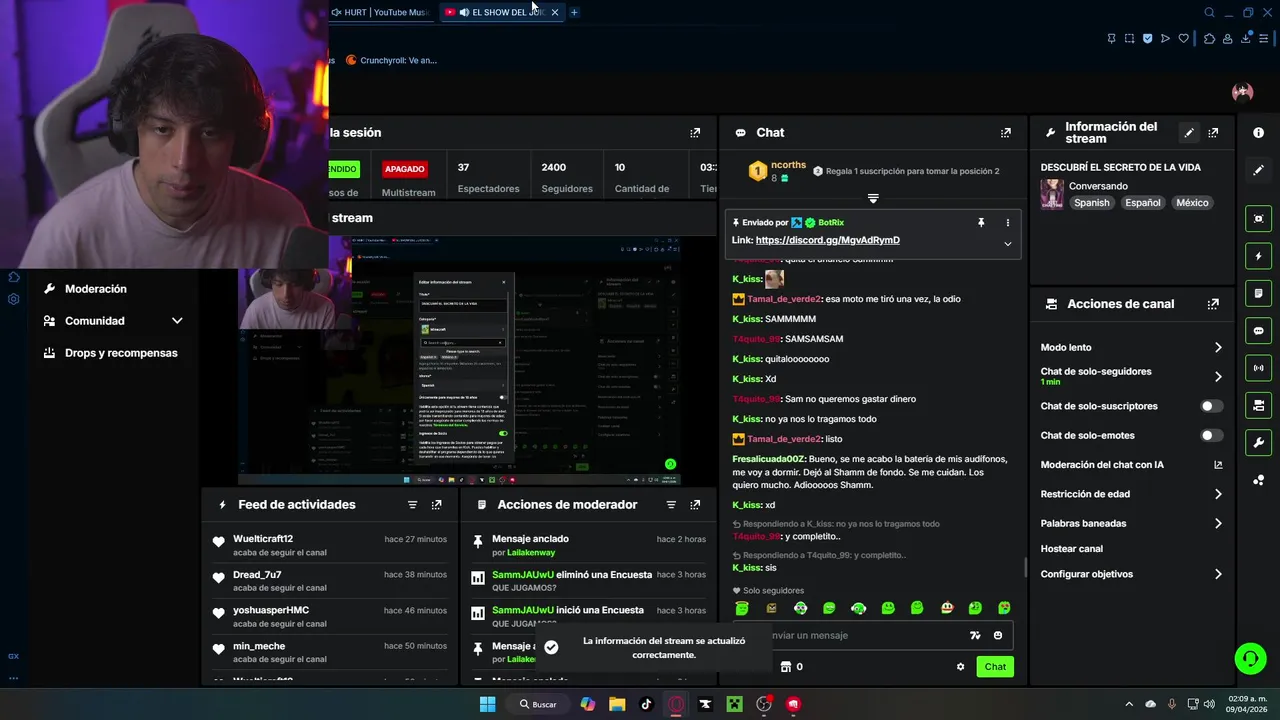Image resolution: width=1280 pixels, height=720 pixels.
Task: Open Minecraft from the taskbar
Action: (x=735, y=704)
